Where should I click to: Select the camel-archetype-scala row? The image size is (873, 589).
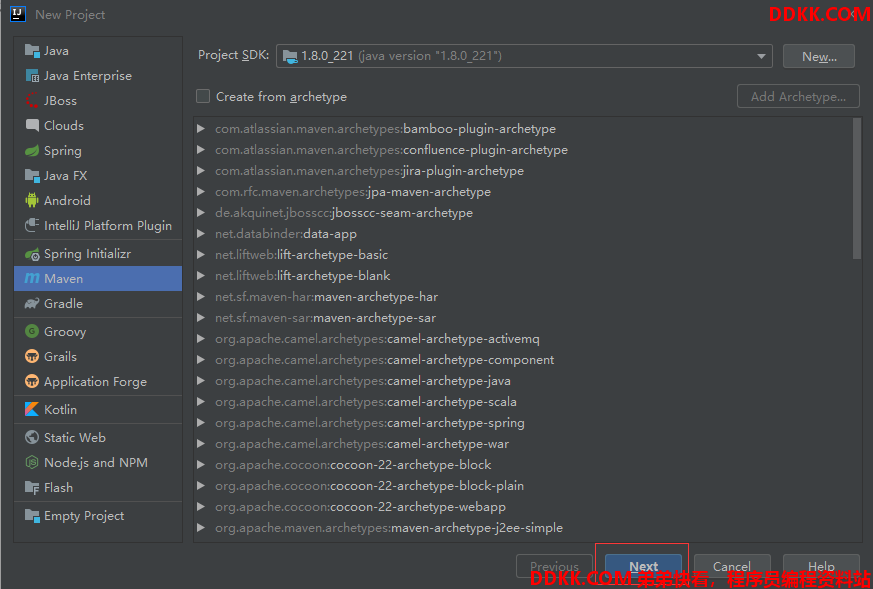pyautogui.click(x=523, y=401)
